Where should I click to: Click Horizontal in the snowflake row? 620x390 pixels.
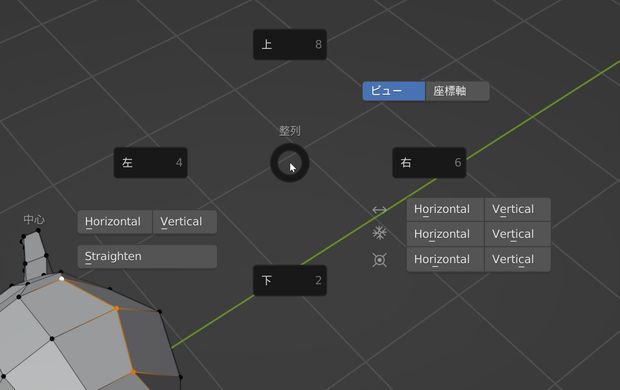[445, 234]
